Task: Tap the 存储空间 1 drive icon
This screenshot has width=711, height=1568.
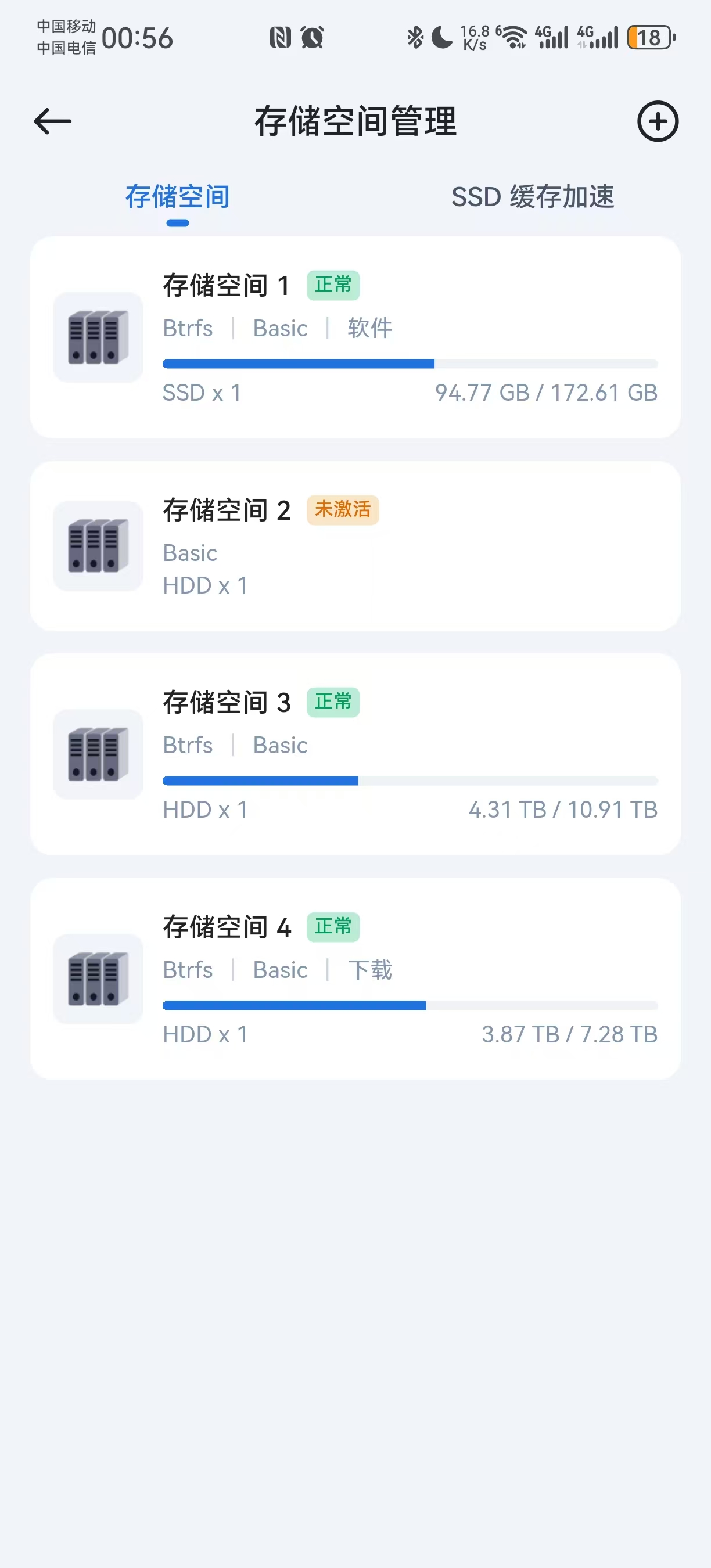Action: [x=98, y=337]
